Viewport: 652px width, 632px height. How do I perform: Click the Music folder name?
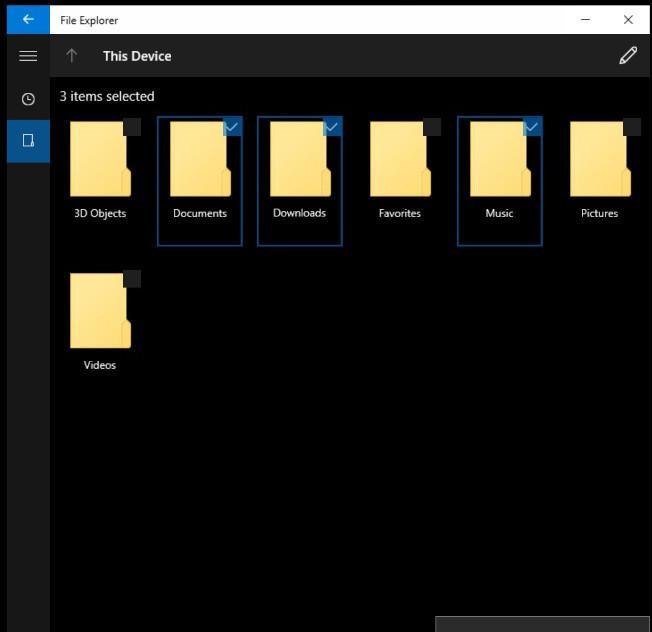click(x=499, y=213)
